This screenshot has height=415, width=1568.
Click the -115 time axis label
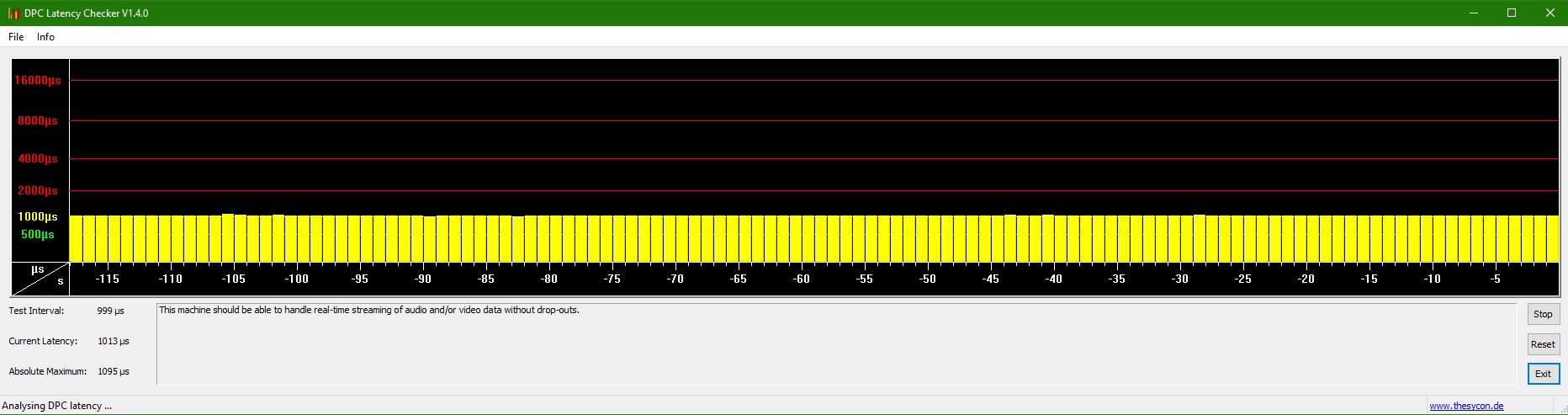coord(107,279)
